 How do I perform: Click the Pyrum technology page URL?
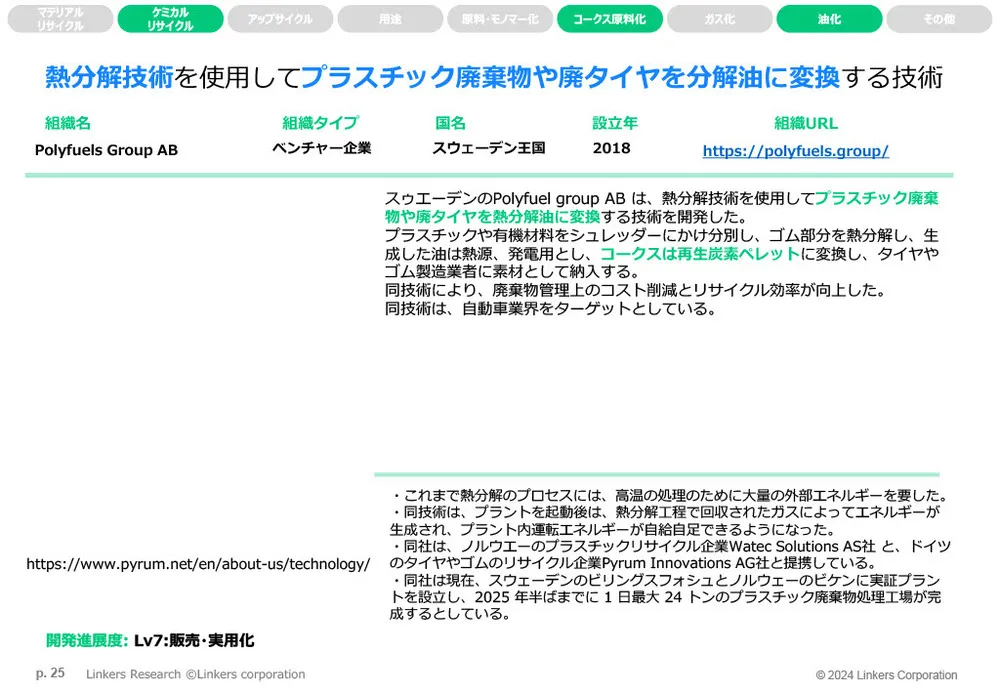pyautogui.click(x=197, y=564)
